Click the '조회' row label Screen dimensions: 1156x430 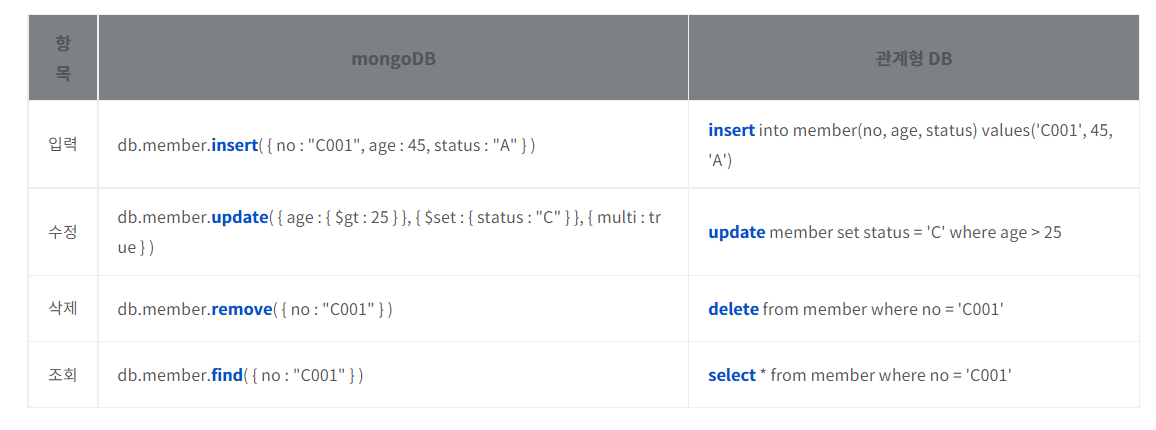point(63,375)
